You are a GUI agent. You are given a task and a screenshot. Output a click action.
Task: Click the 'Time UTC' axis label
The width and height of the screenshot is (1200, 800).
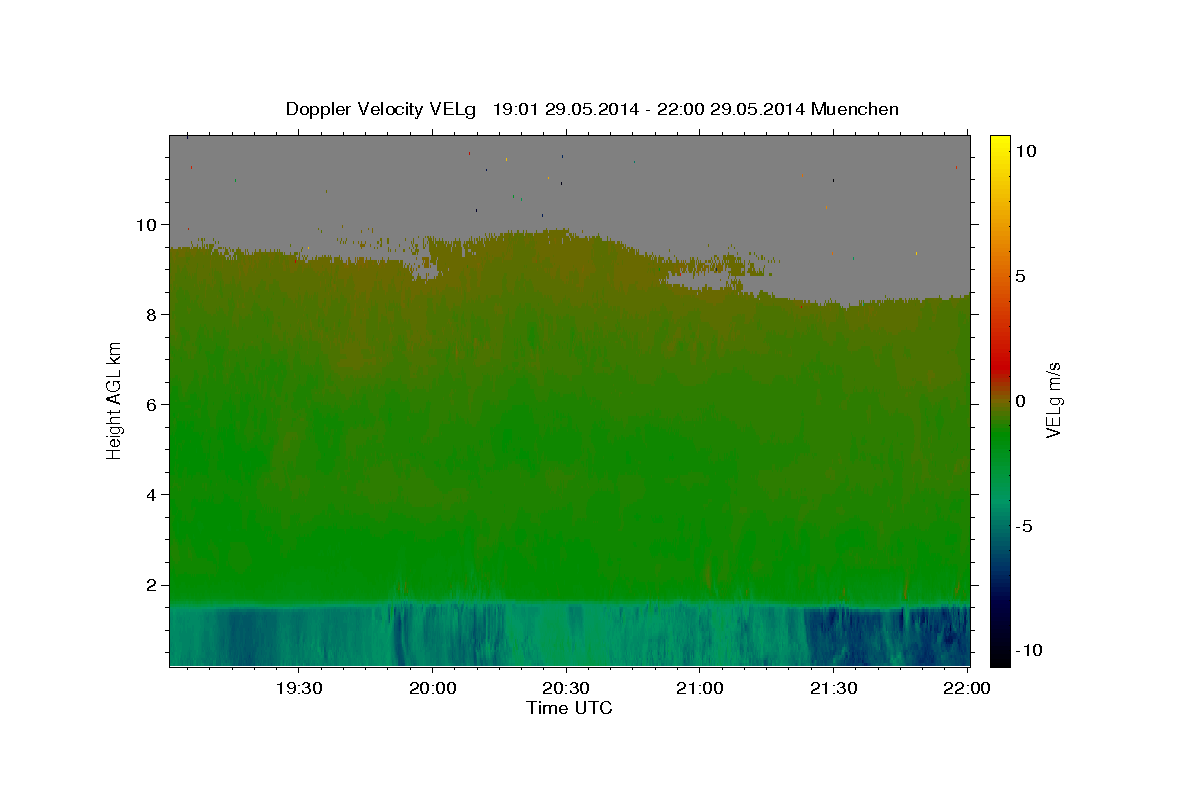pyautogui.click(x=569, y=708)
